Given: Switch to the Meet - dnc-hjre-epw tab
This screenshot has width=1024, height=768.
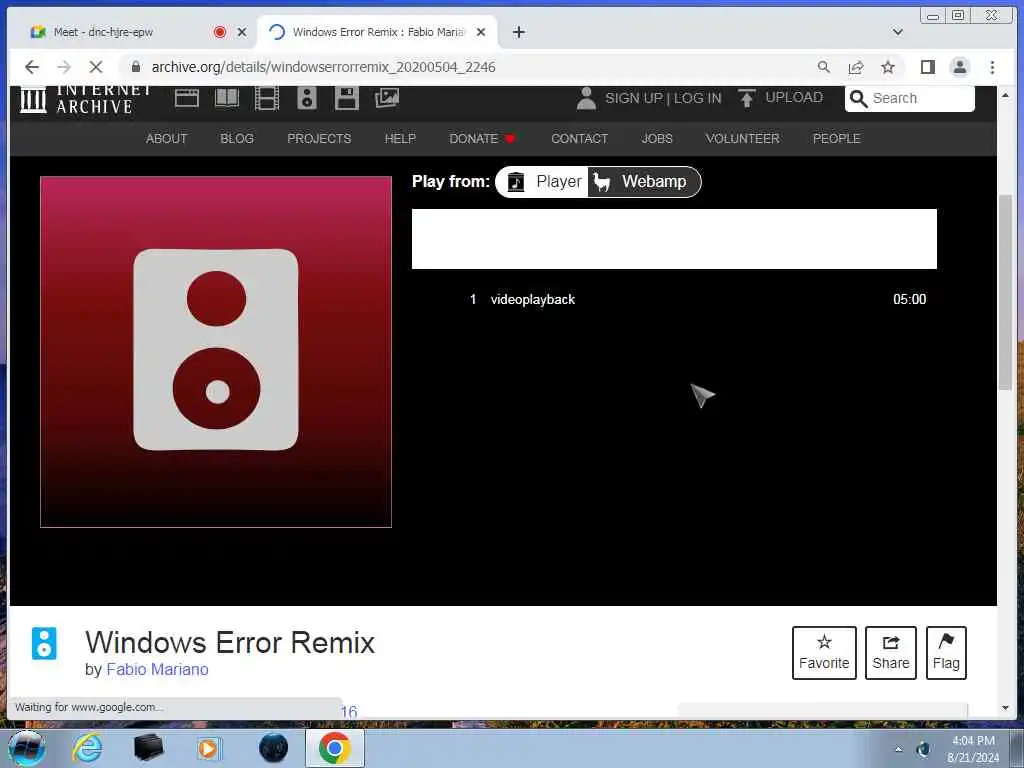Looking at the screenshot, I should [x=124, y=32].
